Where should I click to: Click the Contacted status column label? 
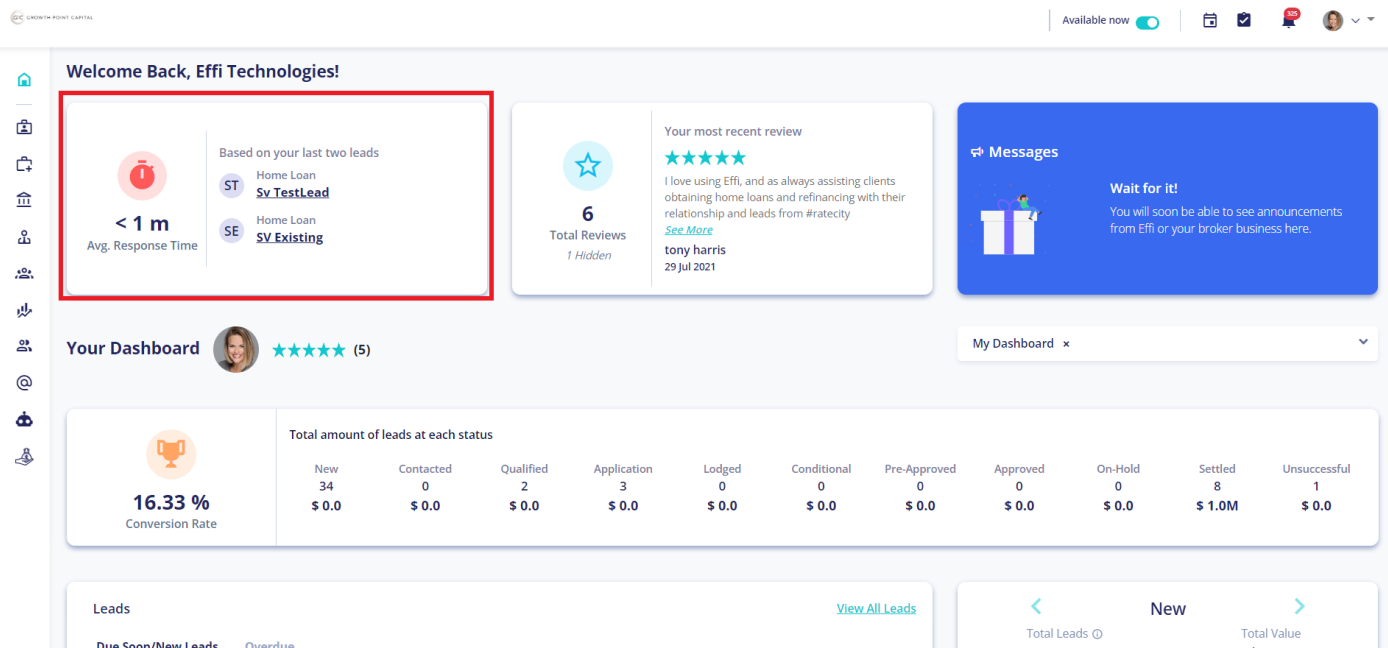click(x=425, y=469)
